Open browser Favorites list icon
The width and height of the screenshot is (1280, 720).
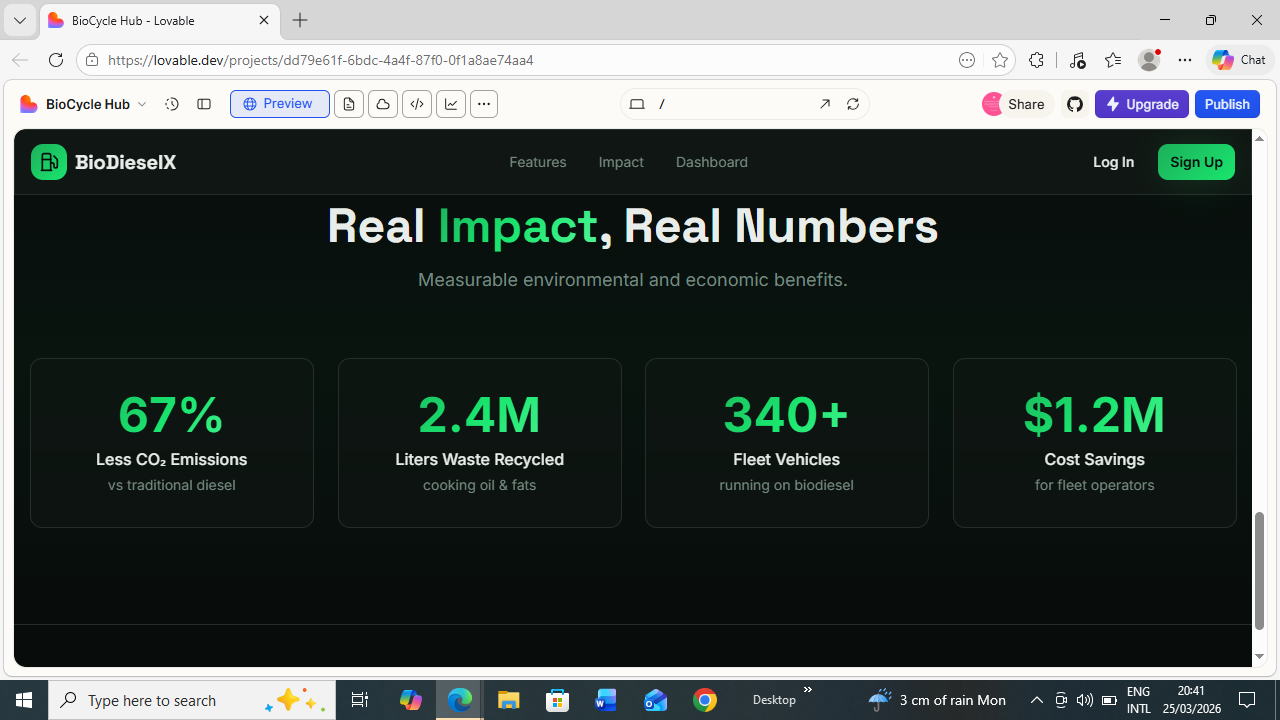1113,60
